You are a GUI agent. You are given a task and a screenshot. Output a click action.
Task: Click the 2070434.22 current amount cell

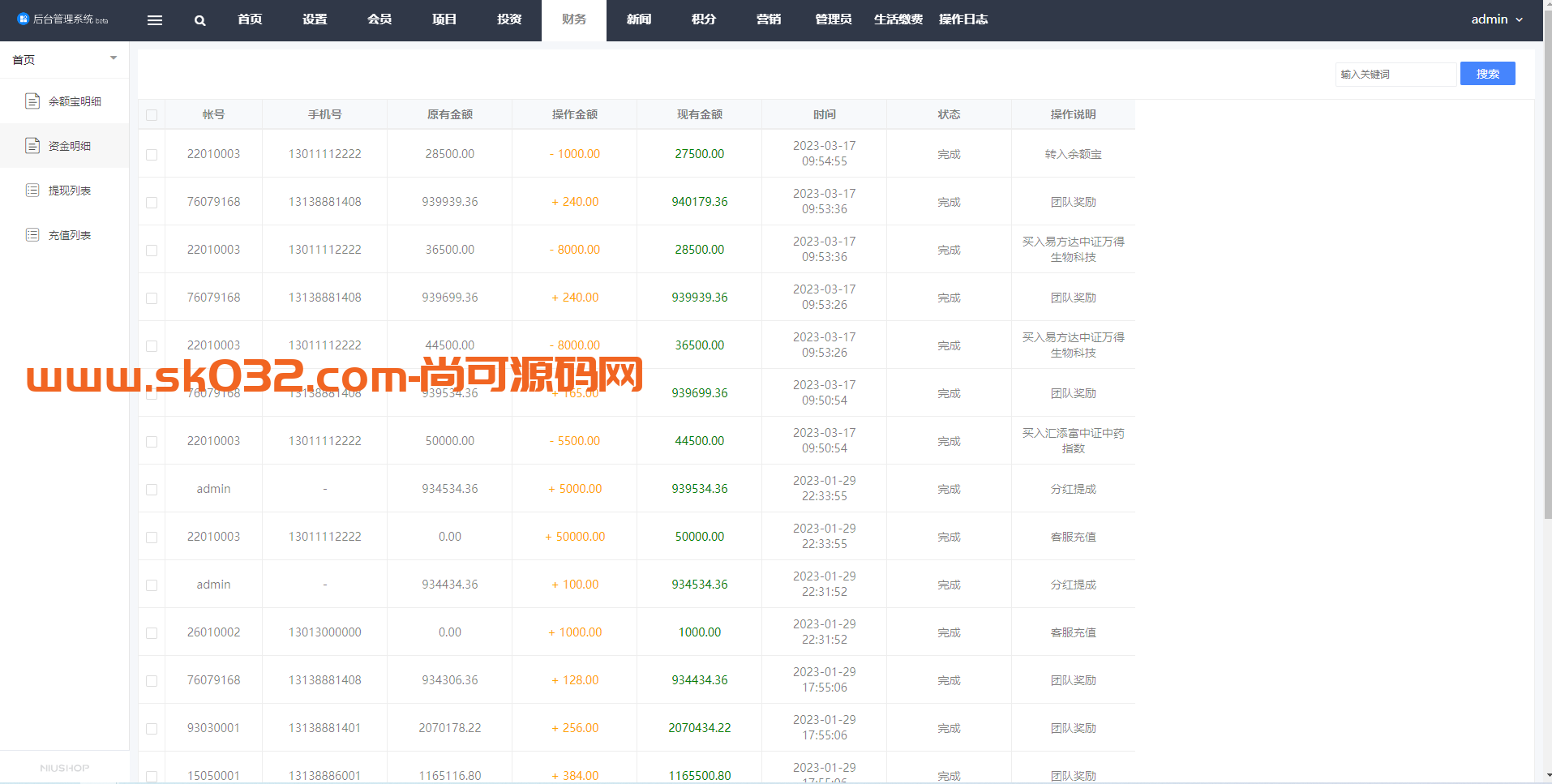(x=700, y=728)
